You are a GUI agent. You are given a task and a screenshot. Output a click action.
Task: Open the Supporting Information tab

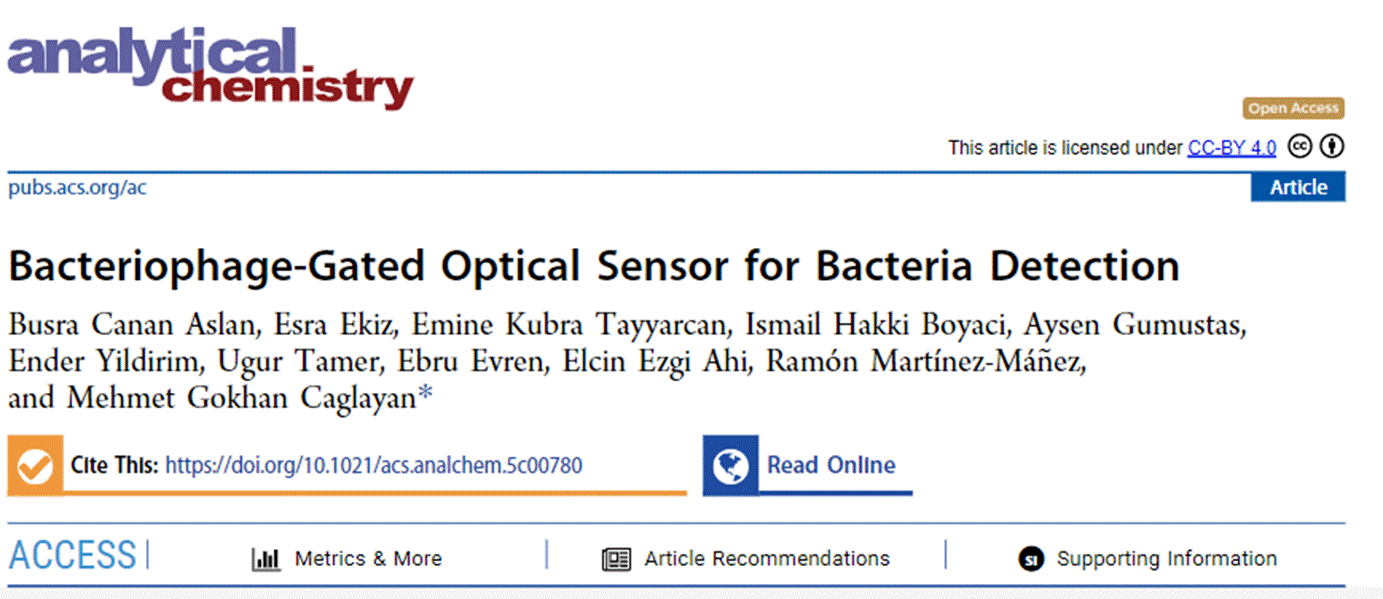click(1166, 559)
